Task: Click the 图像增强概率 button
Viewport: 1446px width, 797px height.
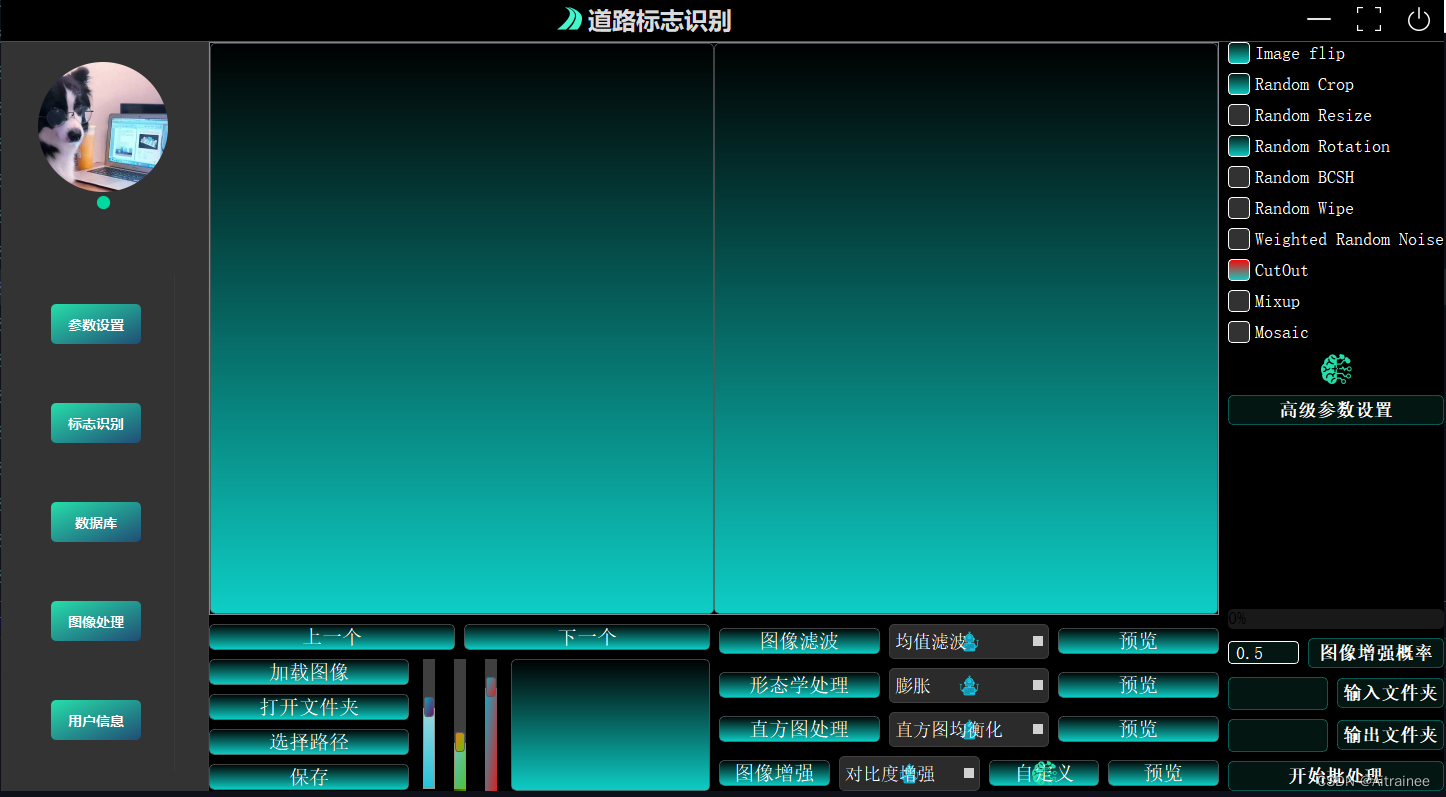Action: tap(1376, 653)
